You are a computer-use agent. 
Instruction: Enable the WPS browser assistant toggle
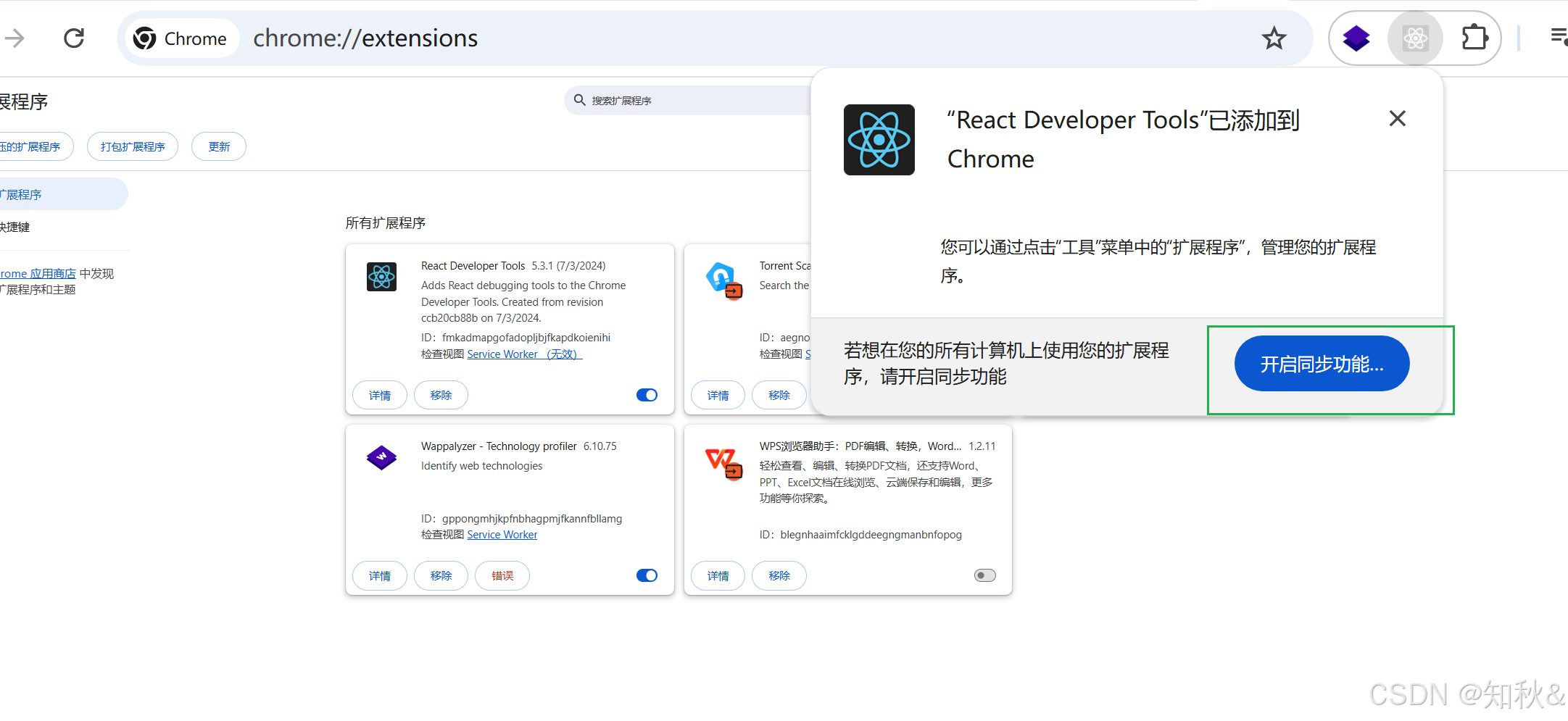985,575
